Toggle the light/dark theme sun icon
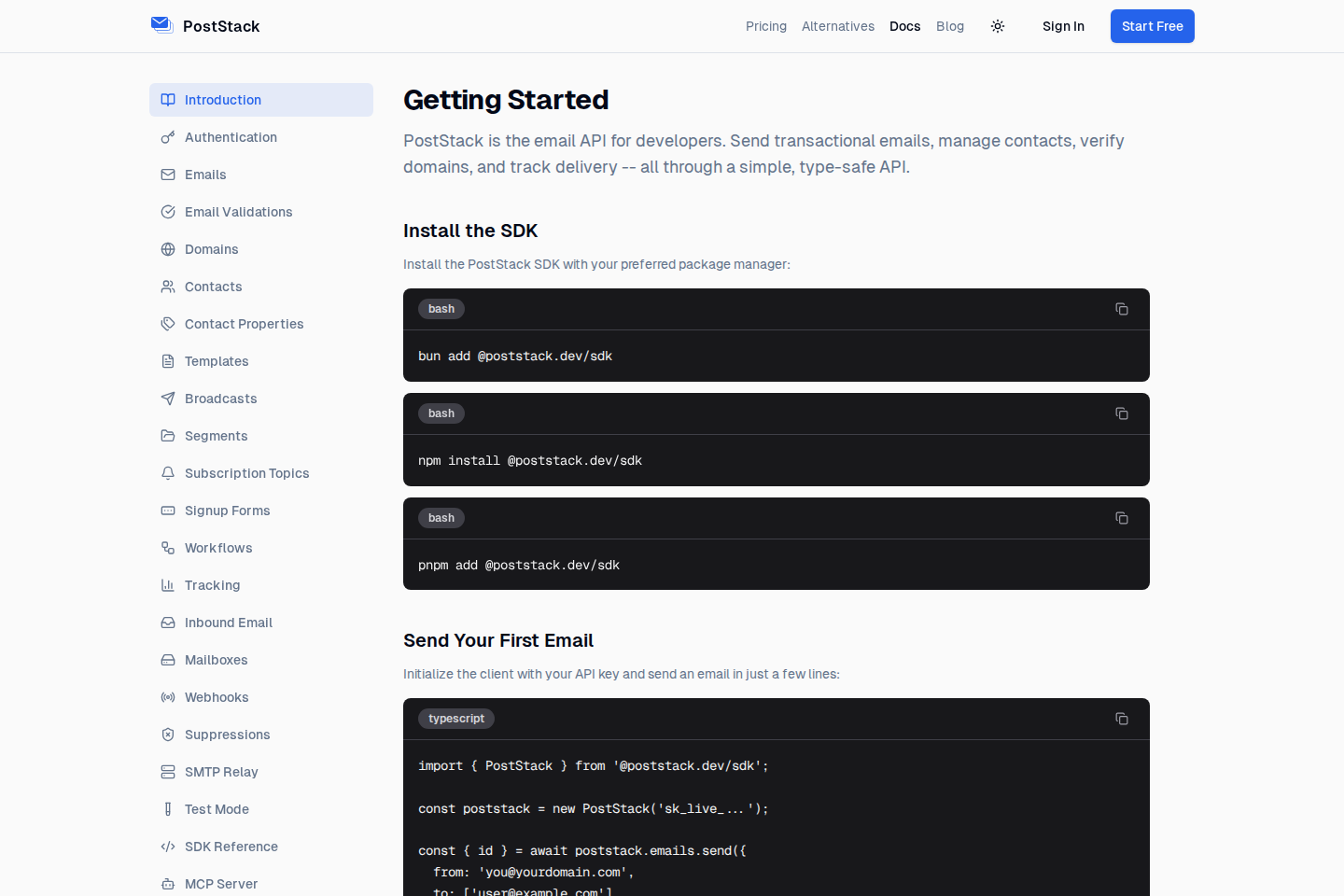This screenshot has width=1344, height=896. pos(998,26)
